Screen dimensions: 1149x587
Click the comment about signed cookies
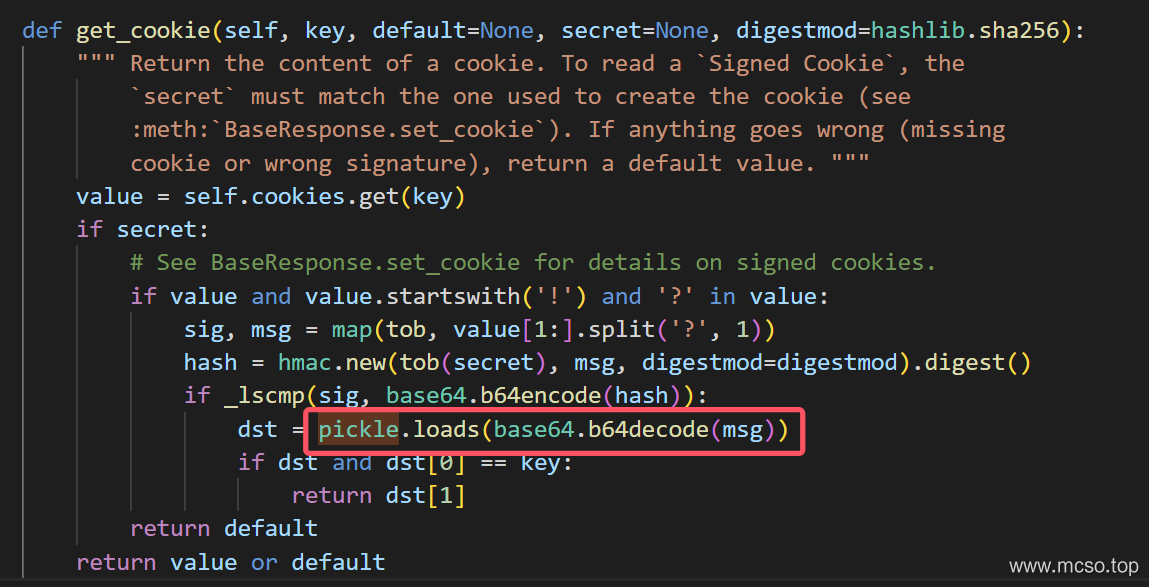(x=532, y=263)
